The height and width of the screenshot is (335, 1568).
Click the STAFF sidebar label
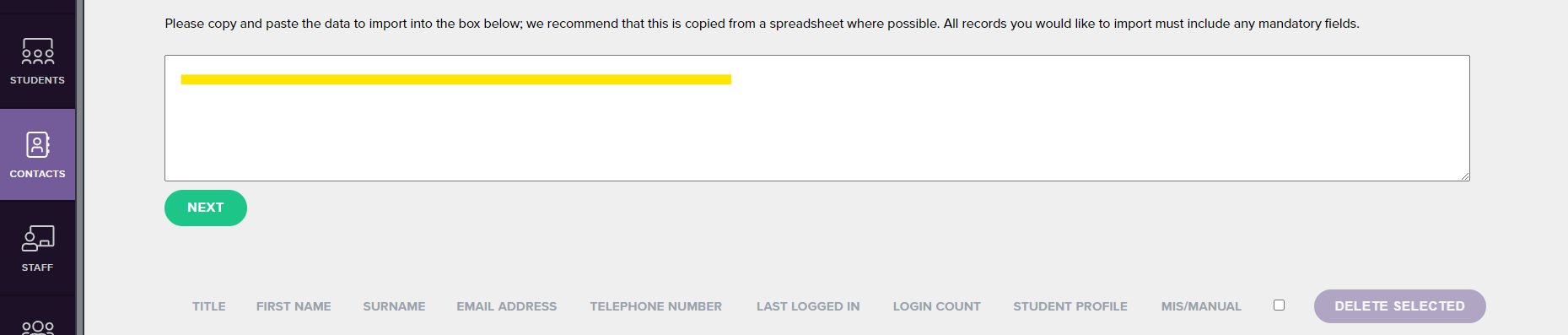(37, 267)
